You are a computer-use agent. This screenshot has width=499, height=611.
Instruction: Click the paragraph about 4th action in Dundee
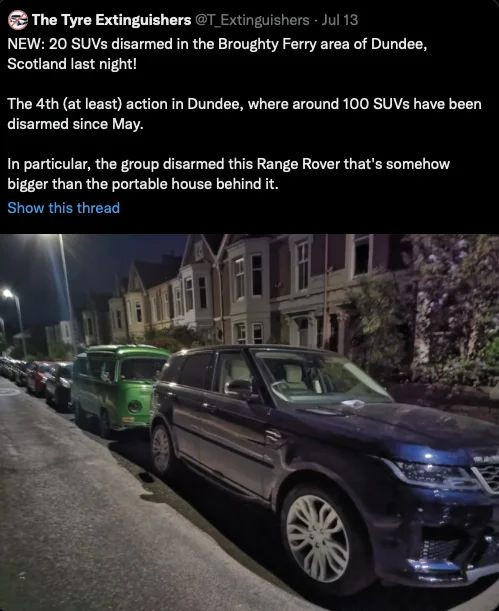tap(244, 114)
